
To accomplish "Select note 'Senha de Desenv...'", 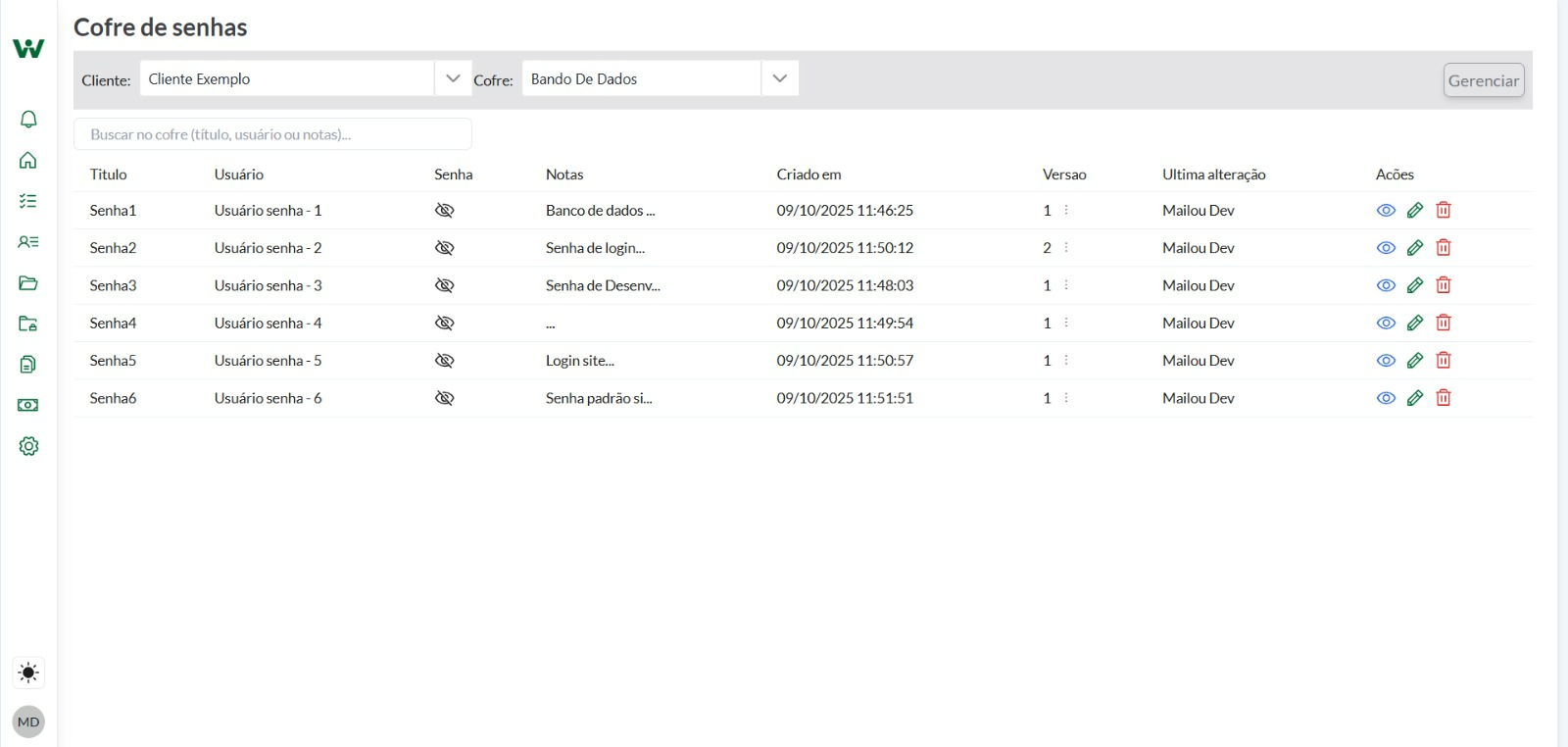I will (603, 285).
